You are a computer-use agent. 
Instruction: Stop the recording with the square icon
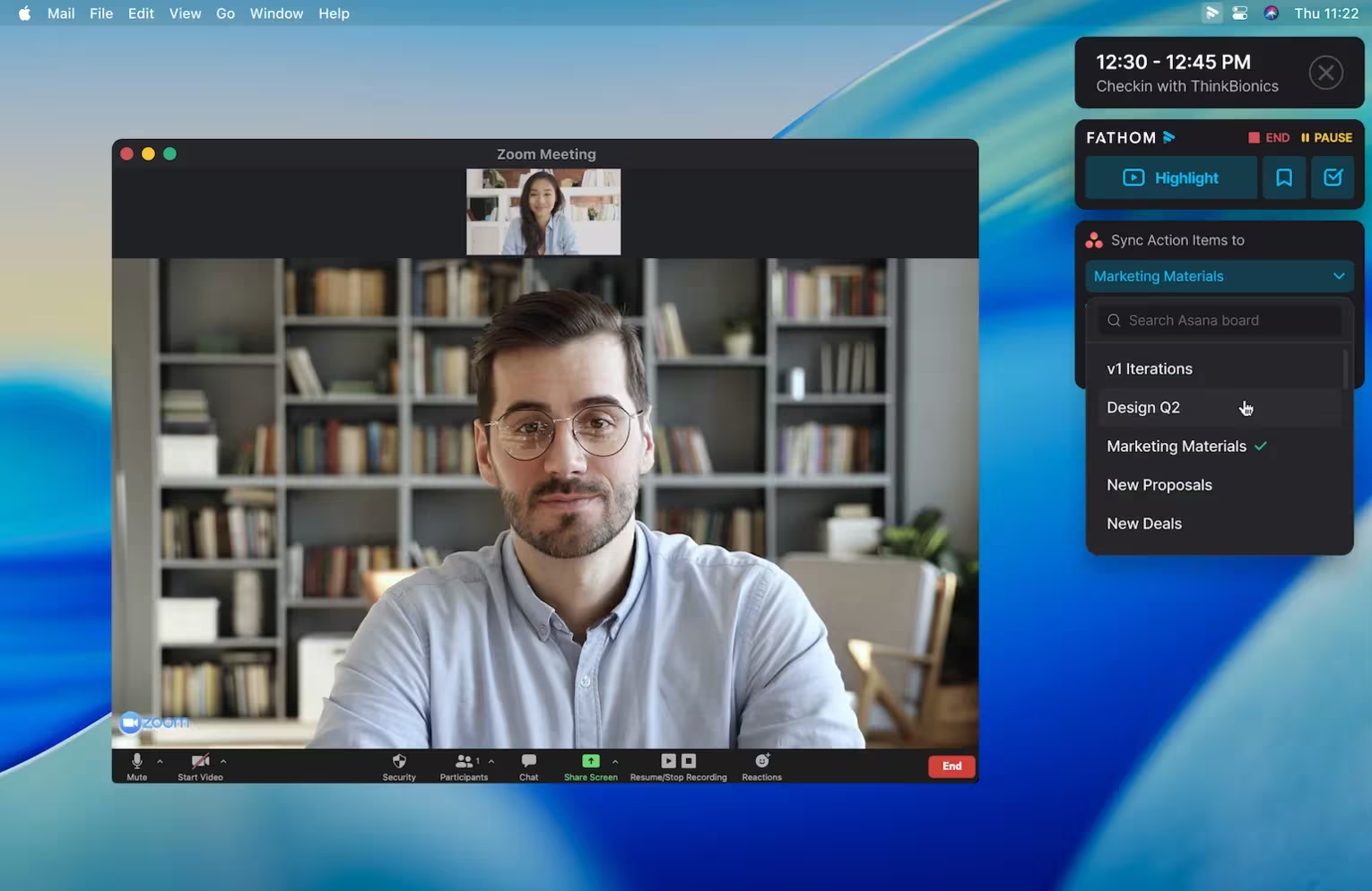[x=689, y=760]
